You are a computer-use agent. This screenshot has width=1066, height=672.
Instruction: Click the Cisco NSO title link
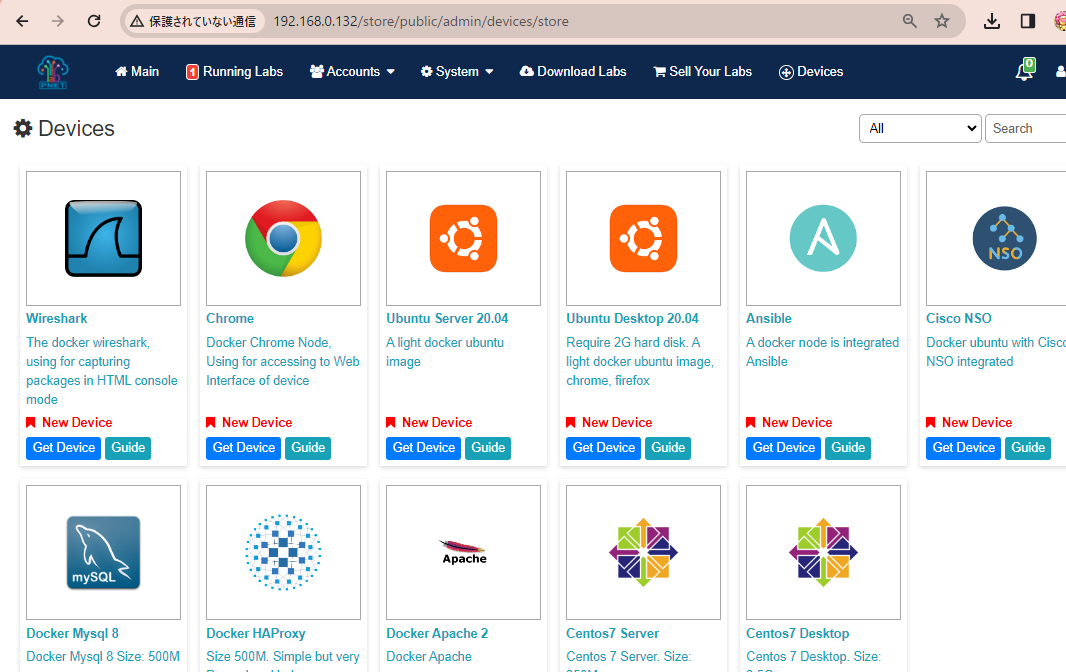(959, 318)
